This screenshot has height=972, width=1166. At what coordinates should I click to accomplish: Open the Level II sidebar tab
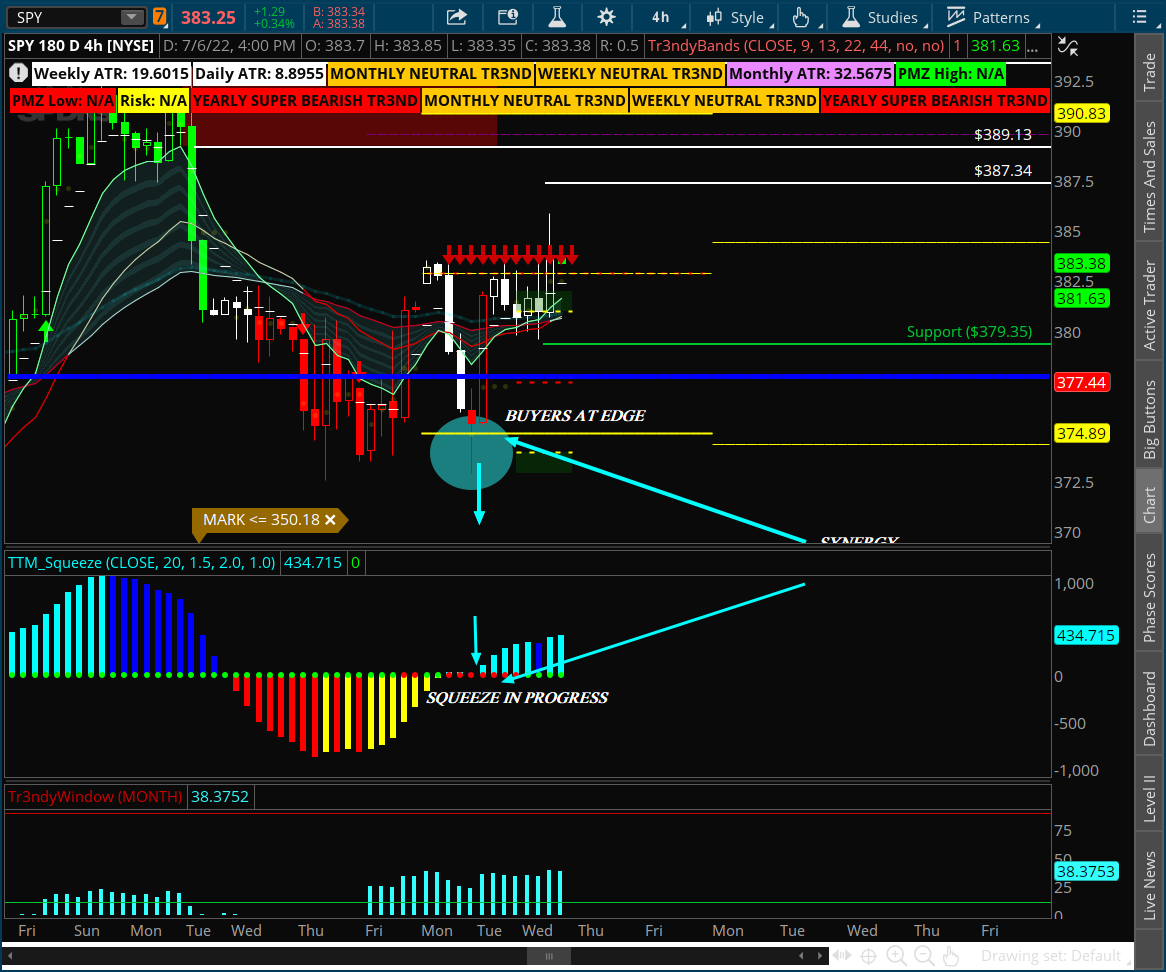1150,798
